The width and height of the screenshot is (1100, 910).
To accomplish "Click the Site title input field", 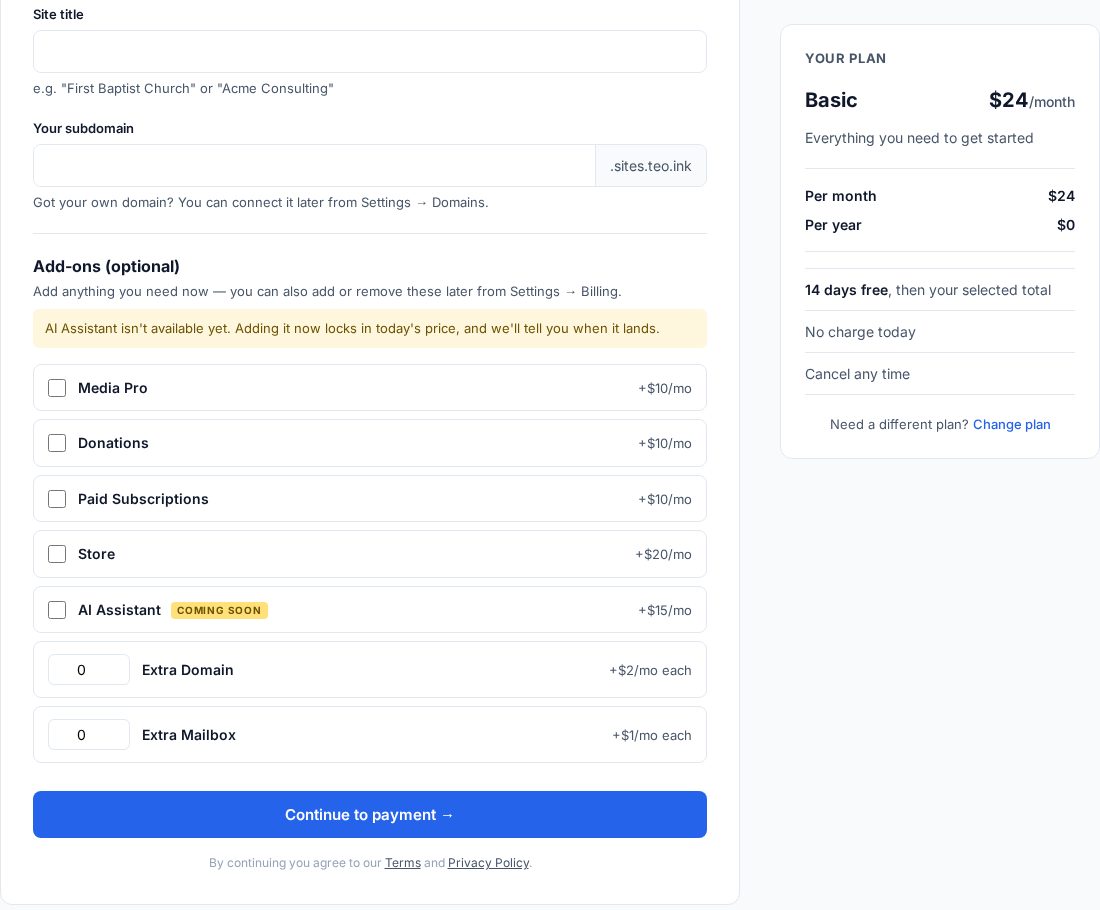I will pyautogui.click(x=370, y=51).
